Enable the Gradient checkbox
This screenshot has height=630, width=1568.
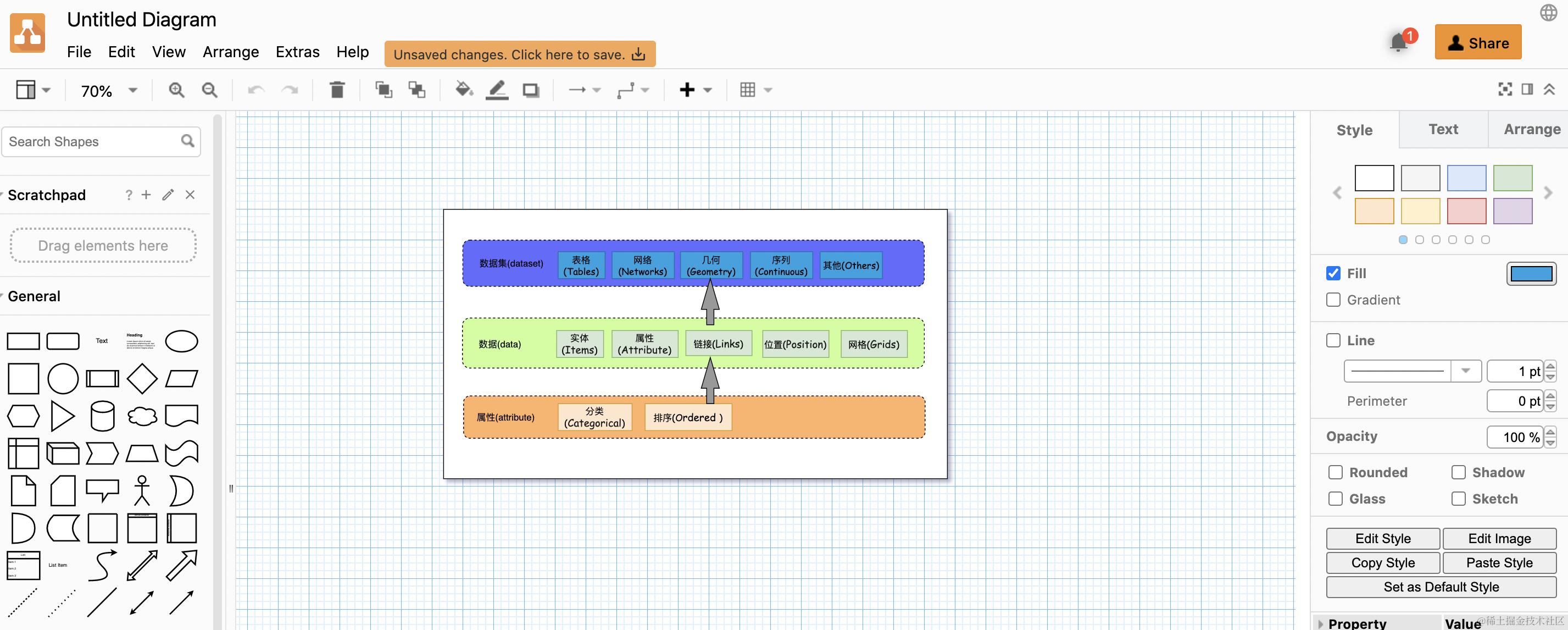[1333, 300]
